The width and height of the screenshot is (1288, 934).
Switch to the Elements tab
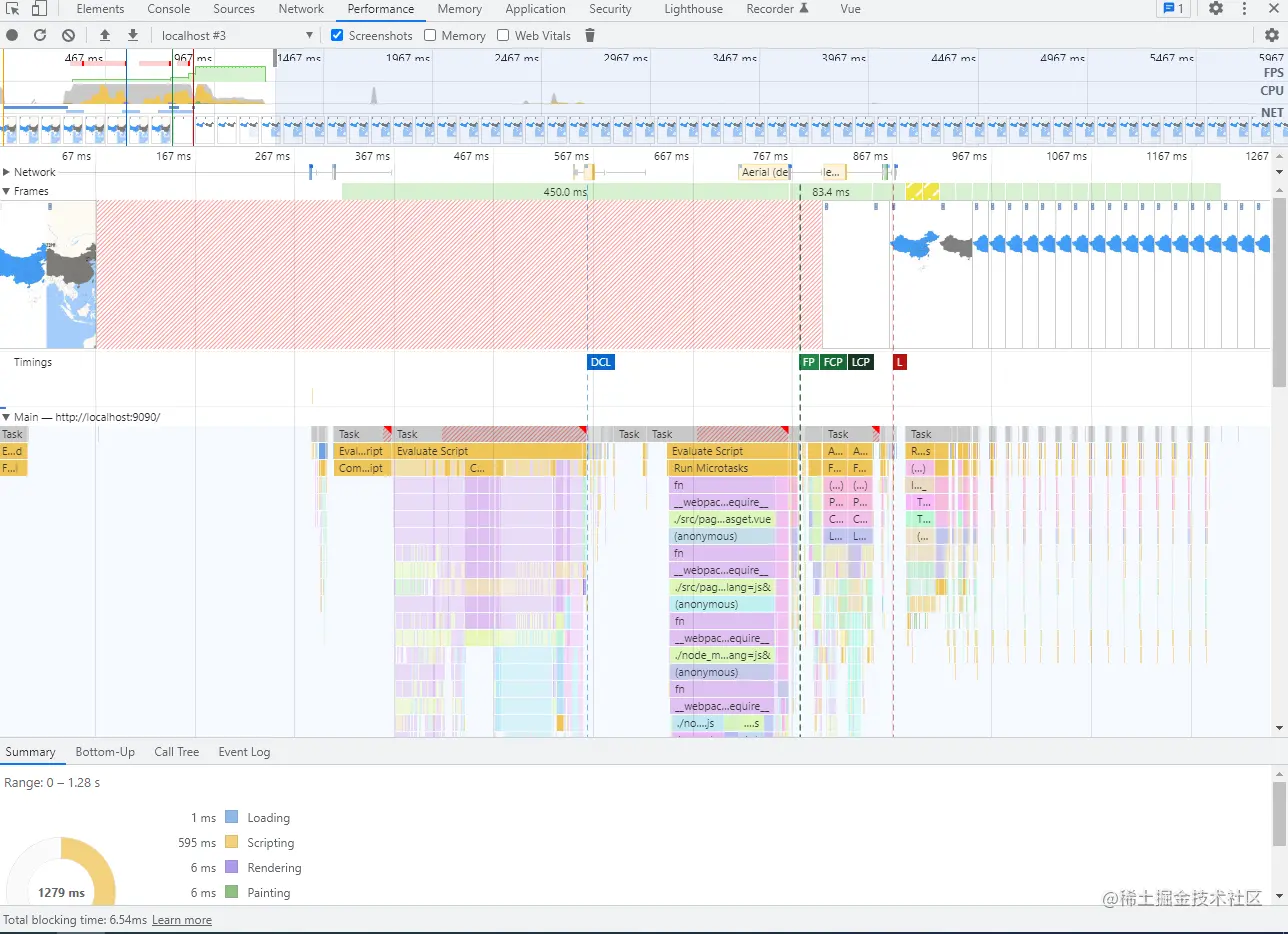coord(100,9)
